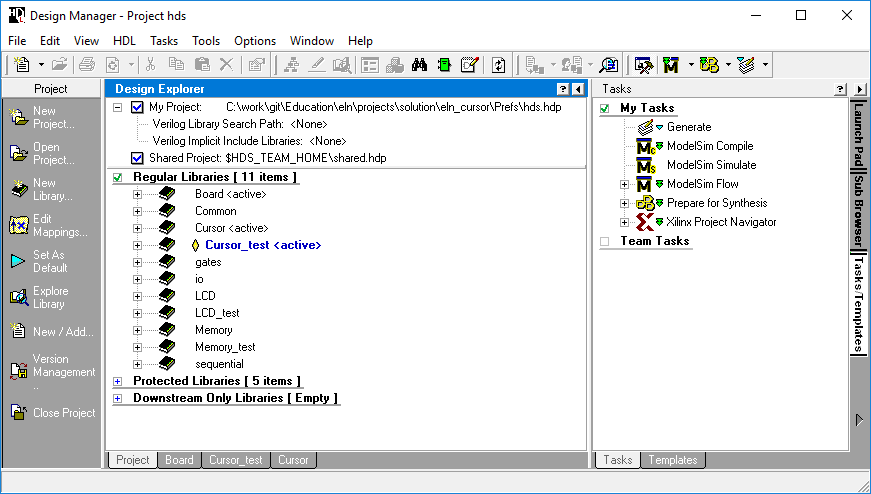Open Version Management from the sidebar
871x494 pixels.
point(18,371)
